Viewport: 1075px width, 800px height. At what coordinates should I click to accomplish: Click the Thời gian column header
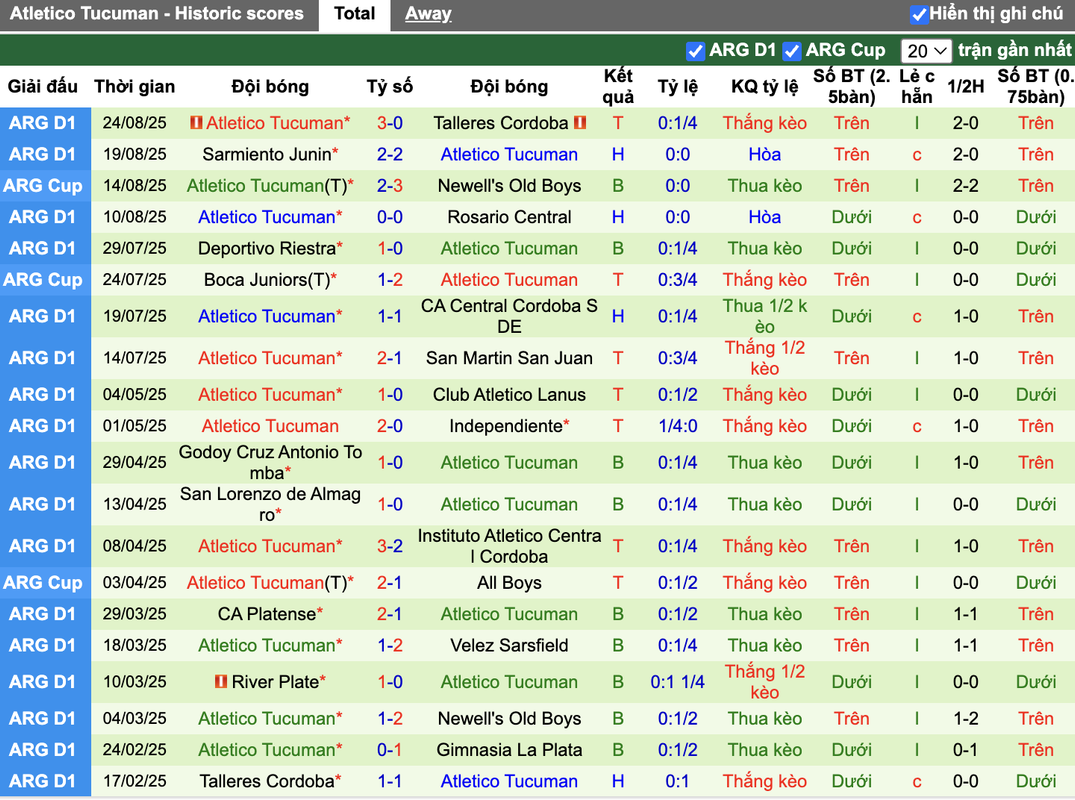[x=134, y=86]
